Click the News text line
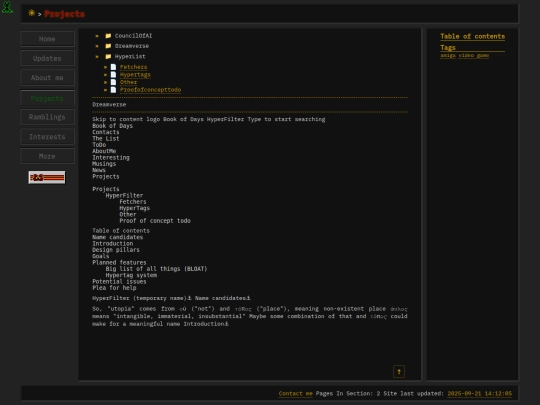This screenshot has width=540, height=405. click(99, 170)
